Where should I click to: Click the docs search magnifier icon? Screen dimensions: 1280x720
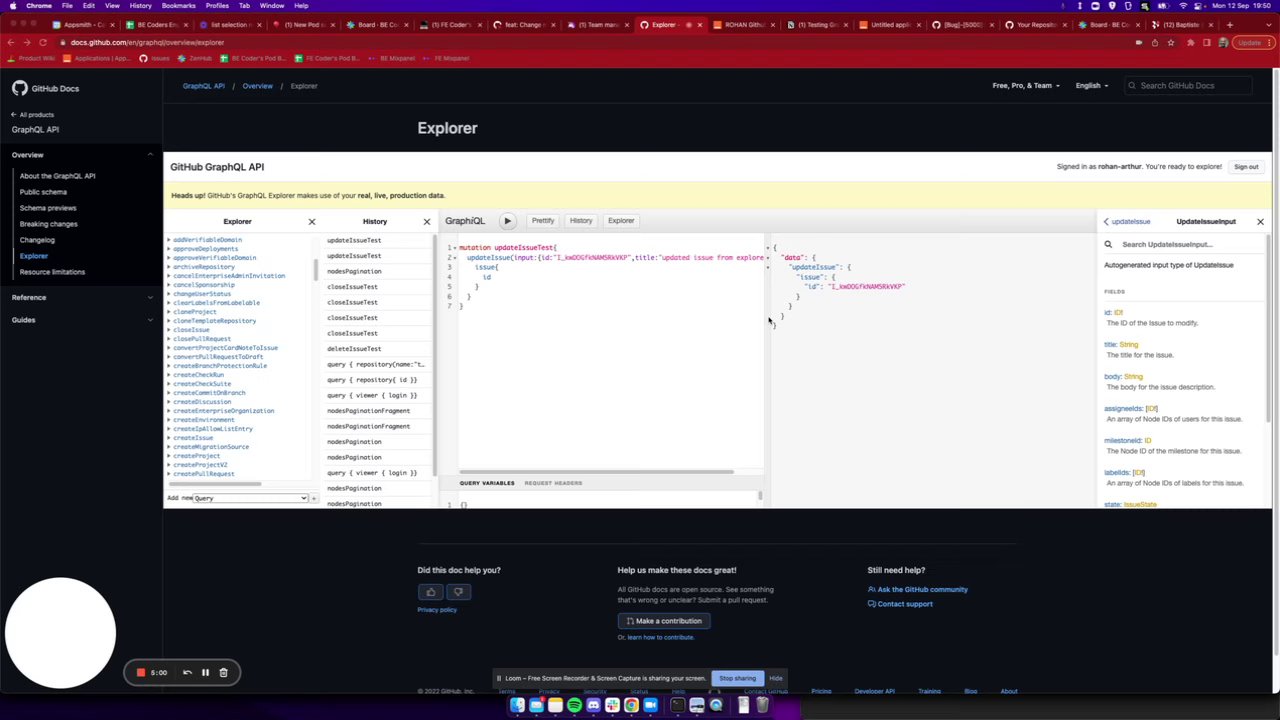(x=1108, y=244)
